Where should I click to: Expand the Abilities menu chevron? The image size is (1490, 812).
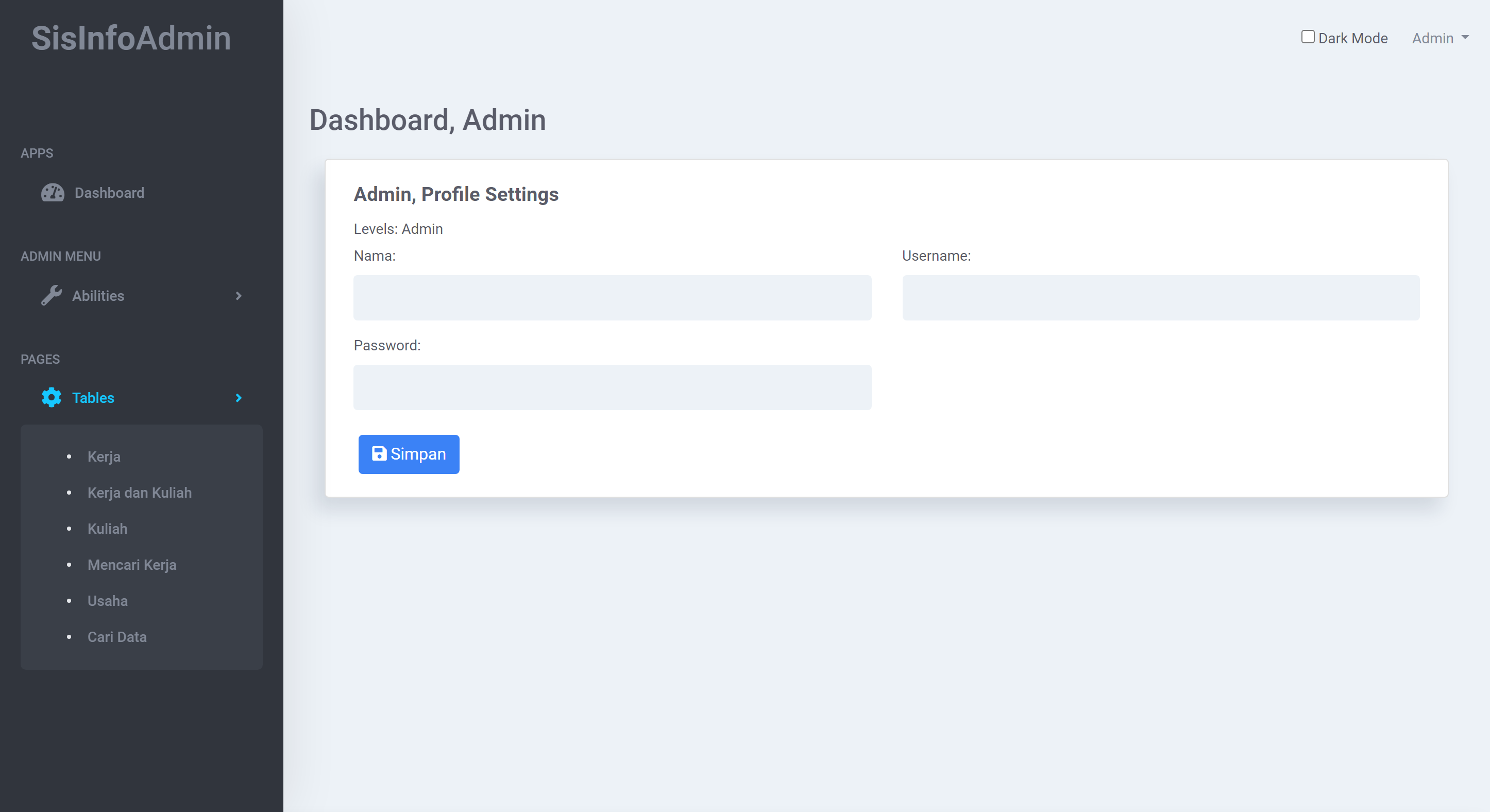point(239,296)
